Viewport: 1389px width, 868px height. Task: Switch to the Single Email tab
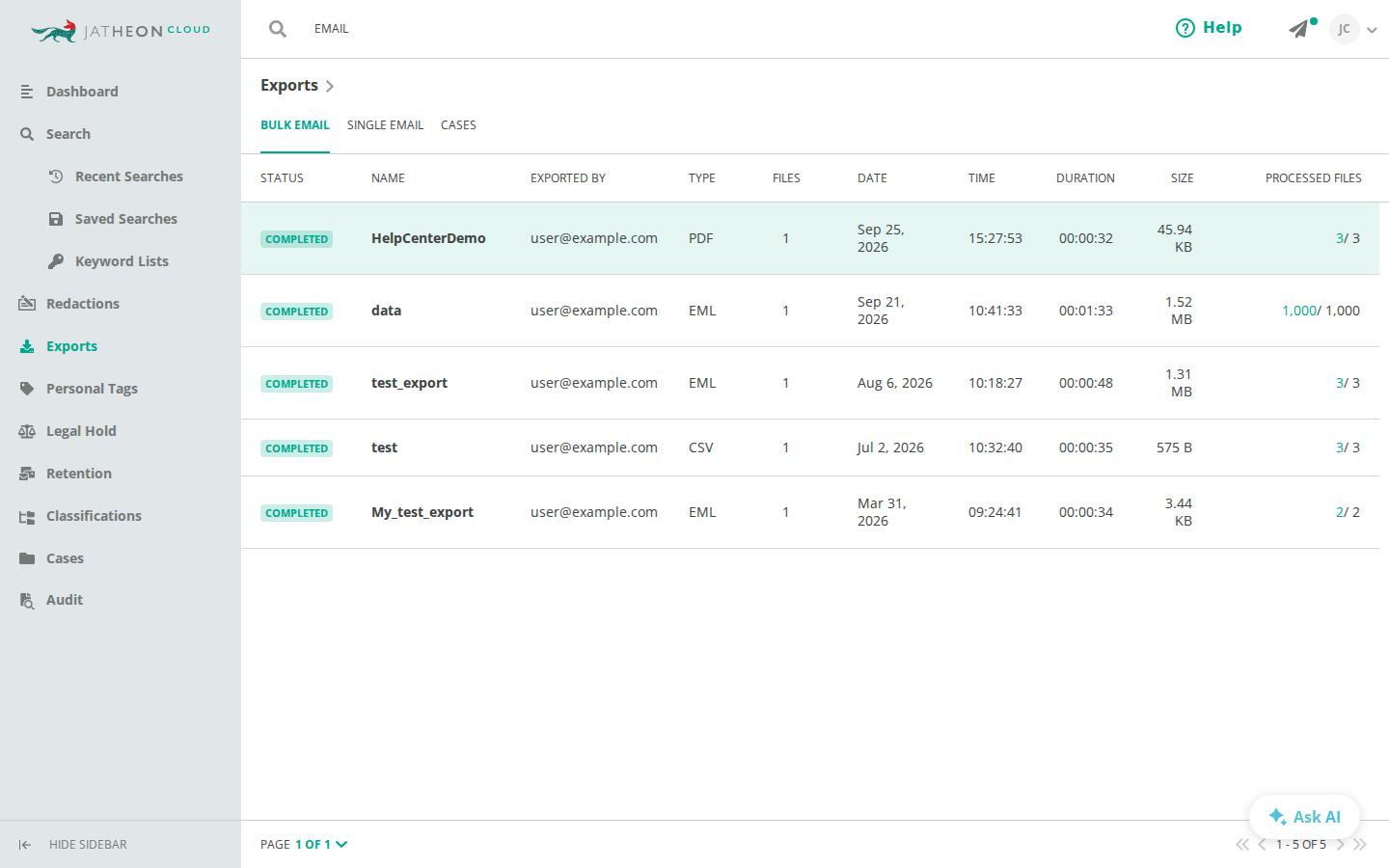[385, 125]
